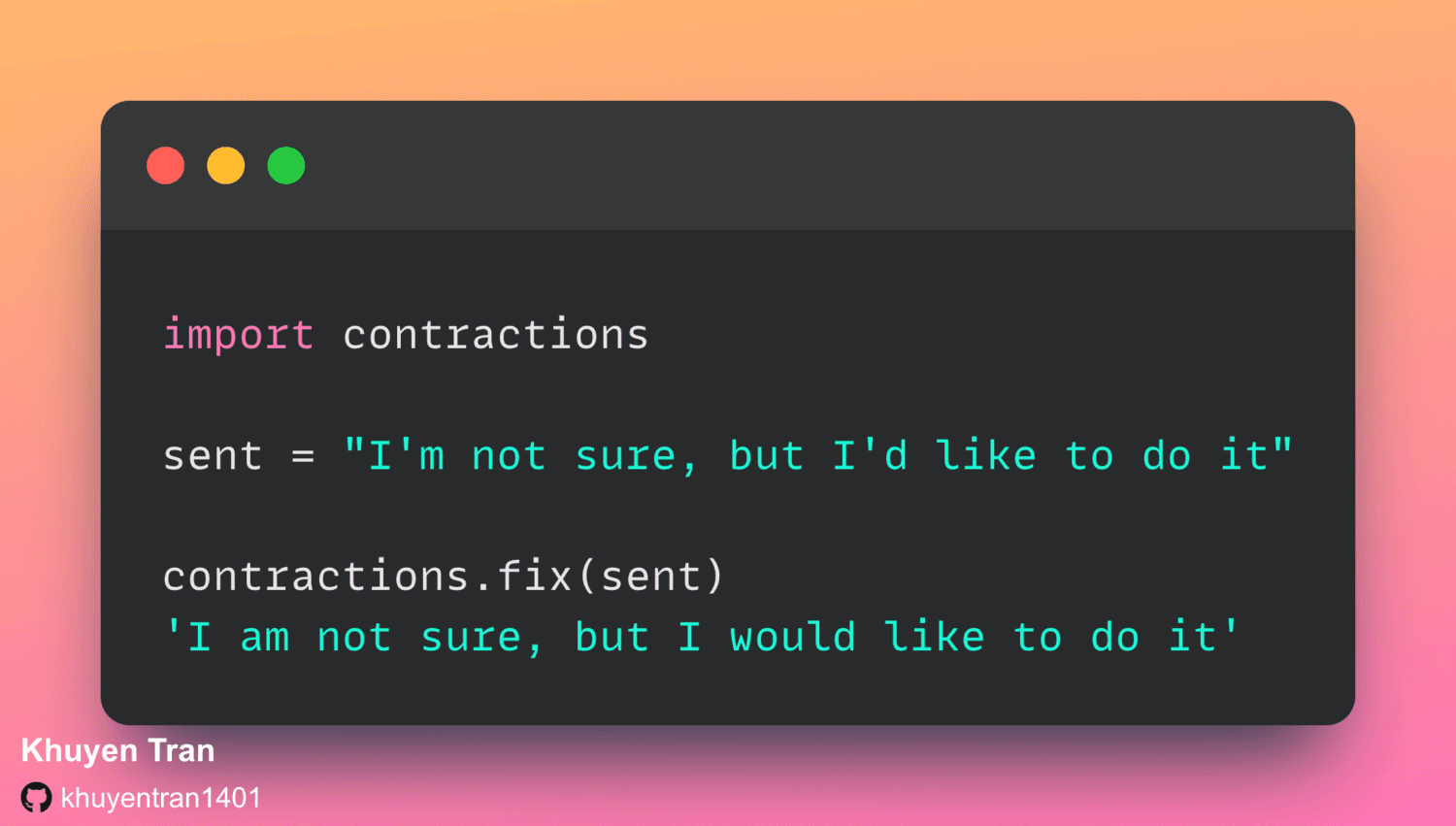Click the equals sign after sent
This screenshot has width=1456, height=826.
303,456
